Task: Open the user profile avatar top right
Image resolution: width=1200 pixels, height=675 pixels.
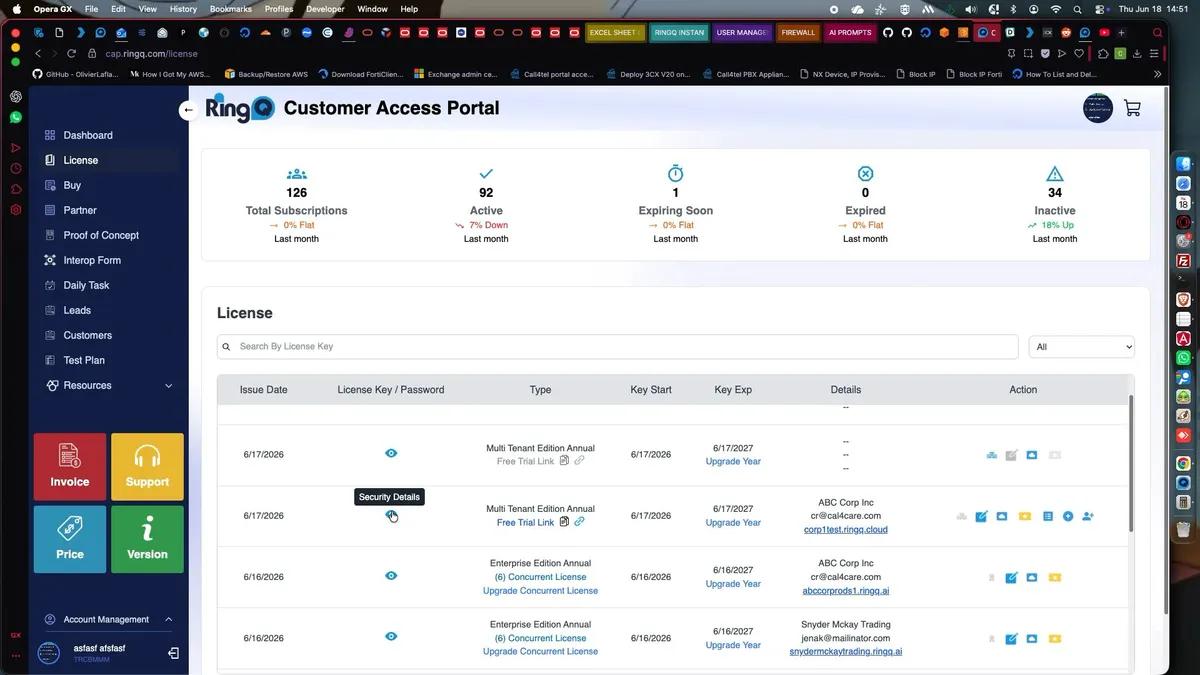Action: click(x=1098, y=108)
